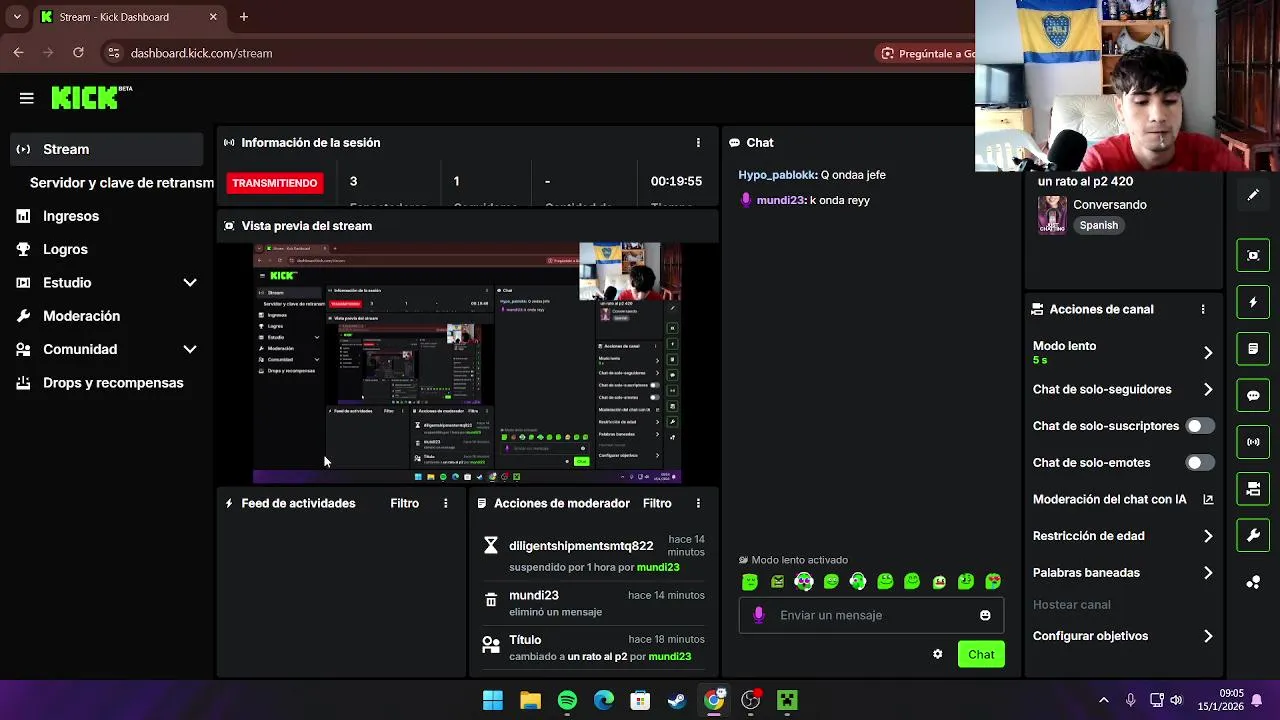Open emoji picker in message box

tap(985, 615)
